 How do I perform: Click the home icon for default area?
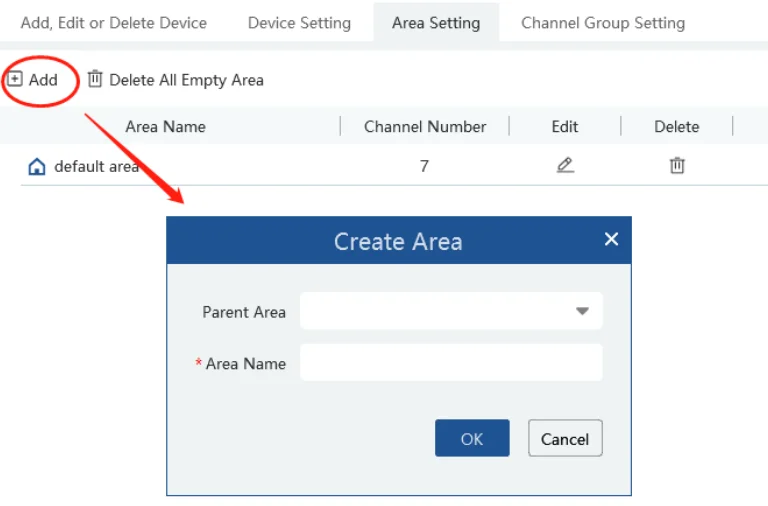click(37, 167)
